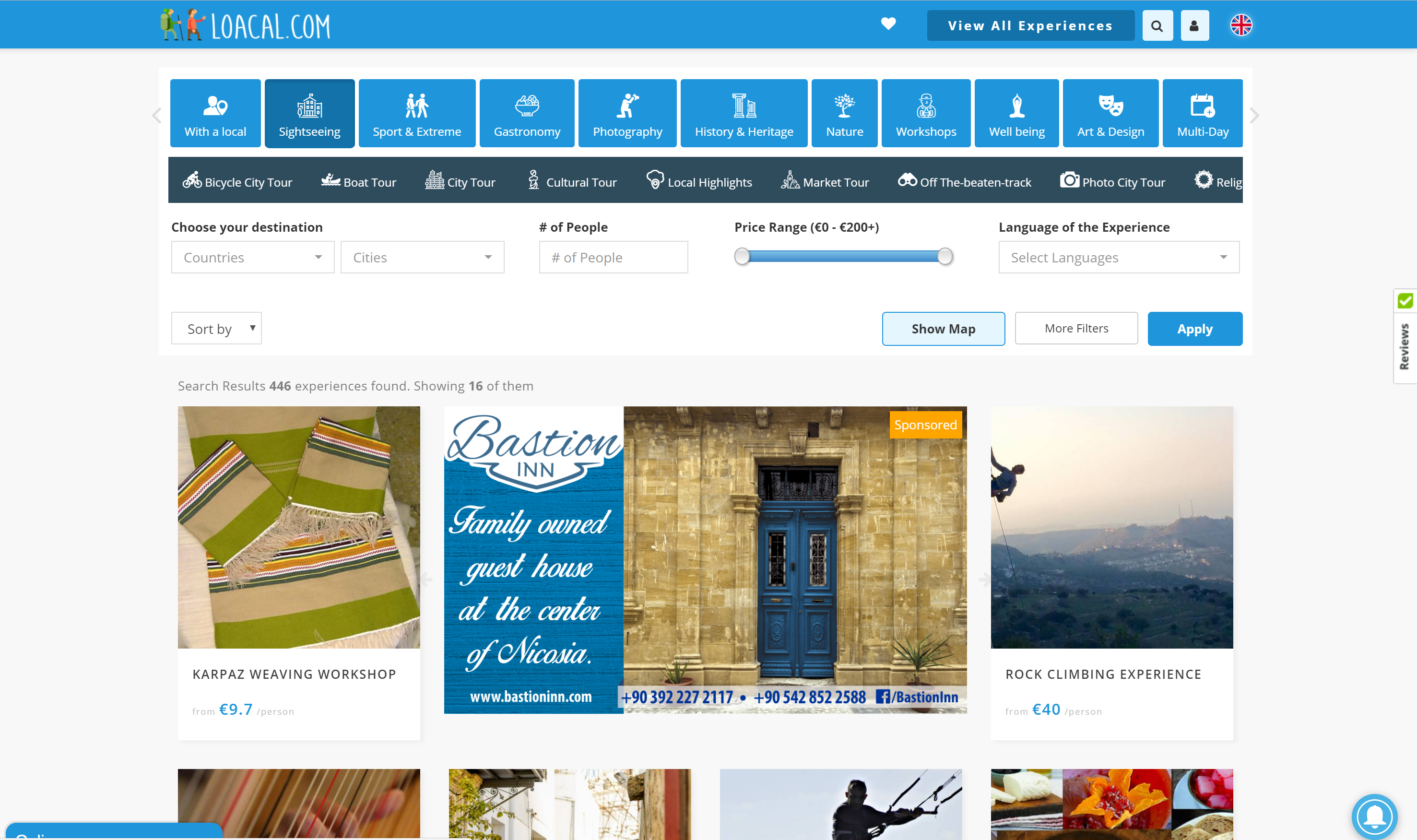
Task: Open the Gastronomy category
Action: coord(527,113)
